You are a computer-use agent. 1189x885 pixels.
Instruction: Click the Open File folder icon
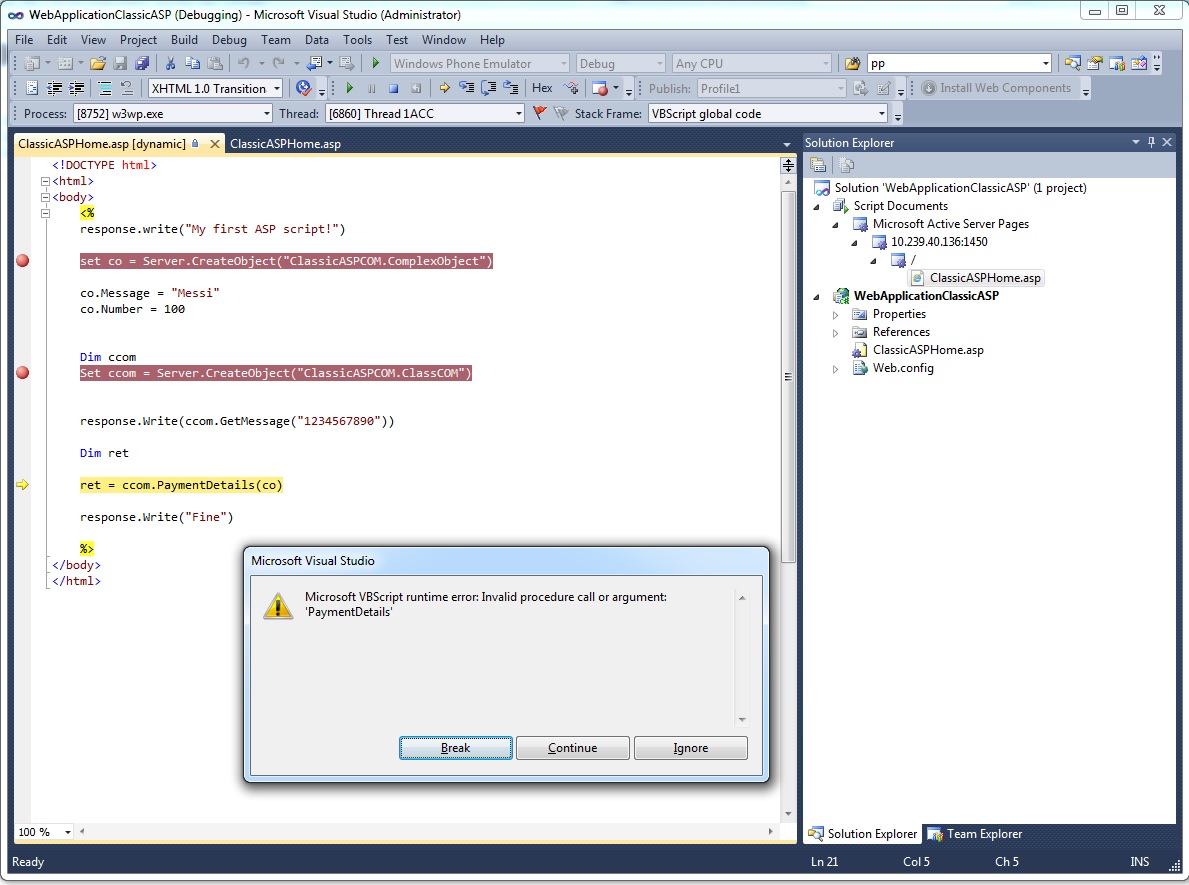[x=98, y=64]
